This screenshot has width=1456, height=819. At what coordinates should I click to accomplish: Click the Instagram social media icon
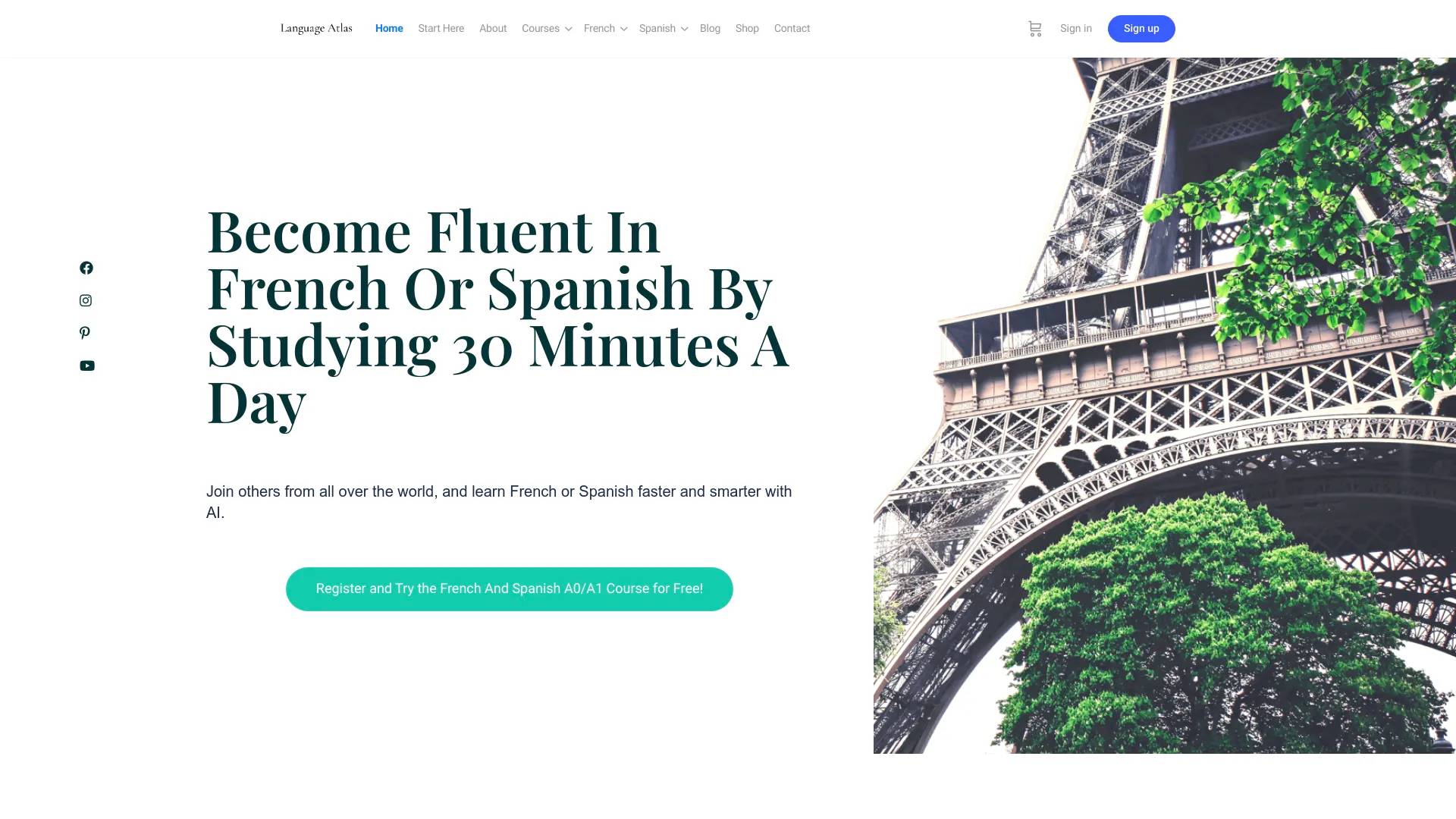(x=86, y=300)
